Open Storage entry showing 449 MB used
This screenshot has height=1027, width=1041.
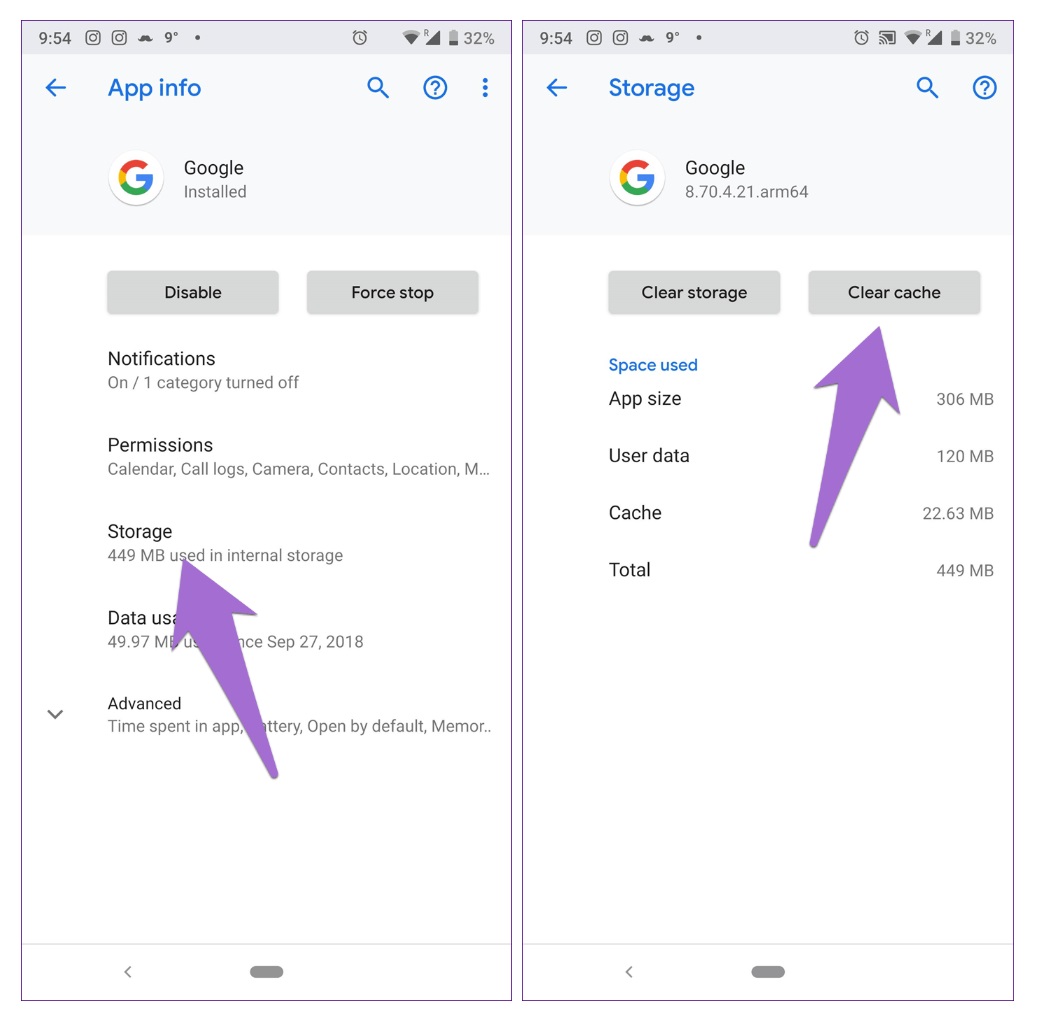(x=266, y=543)
